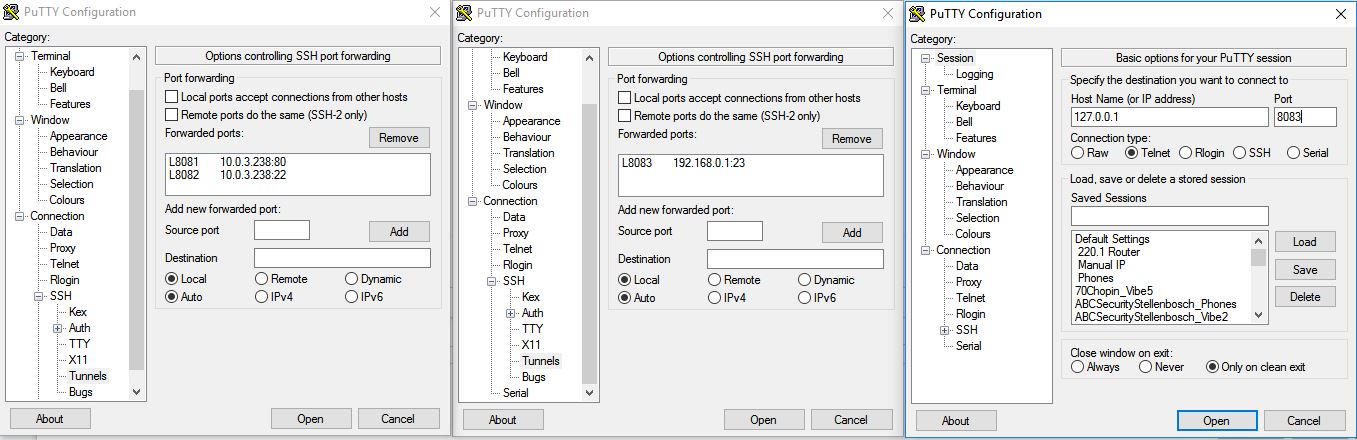Click Cancel button in middle window
This screenshot has width=1357, height=440.
pyautogui.click(x=850, y=419)
